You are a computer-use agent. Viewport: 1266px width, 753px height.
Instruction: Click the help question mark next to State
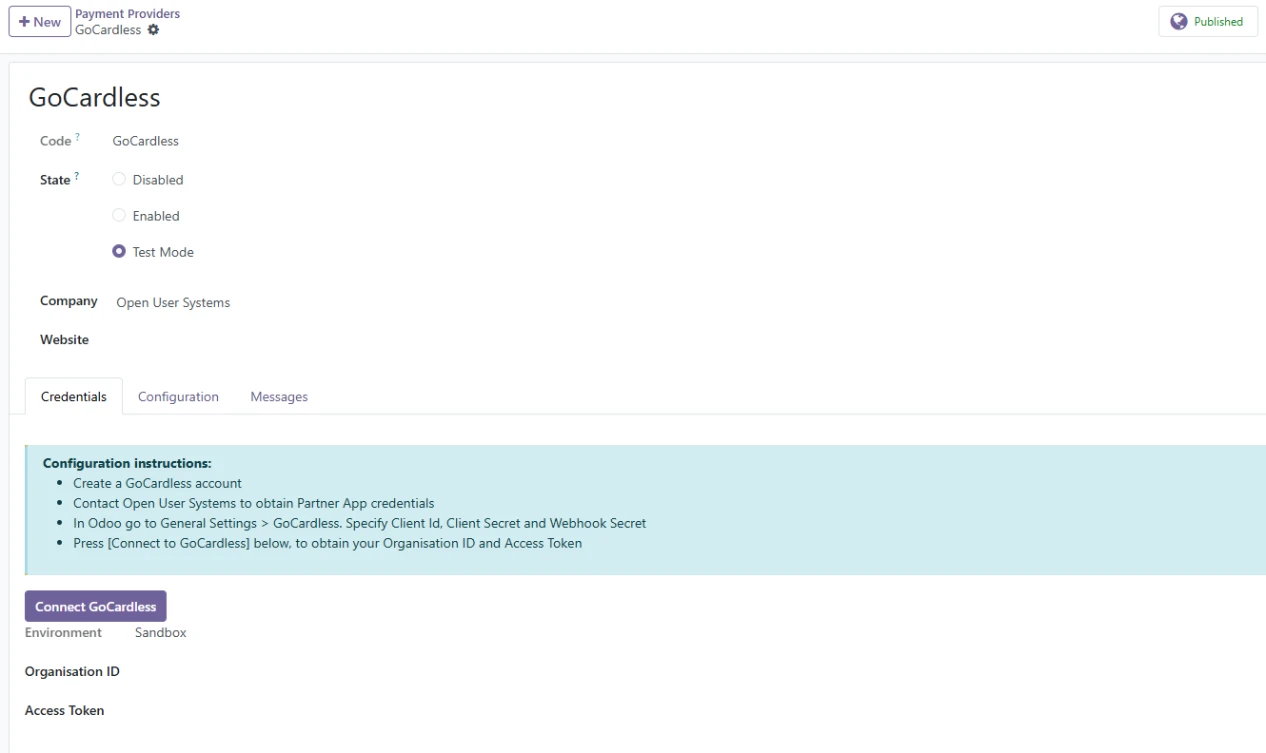(76, 177)
